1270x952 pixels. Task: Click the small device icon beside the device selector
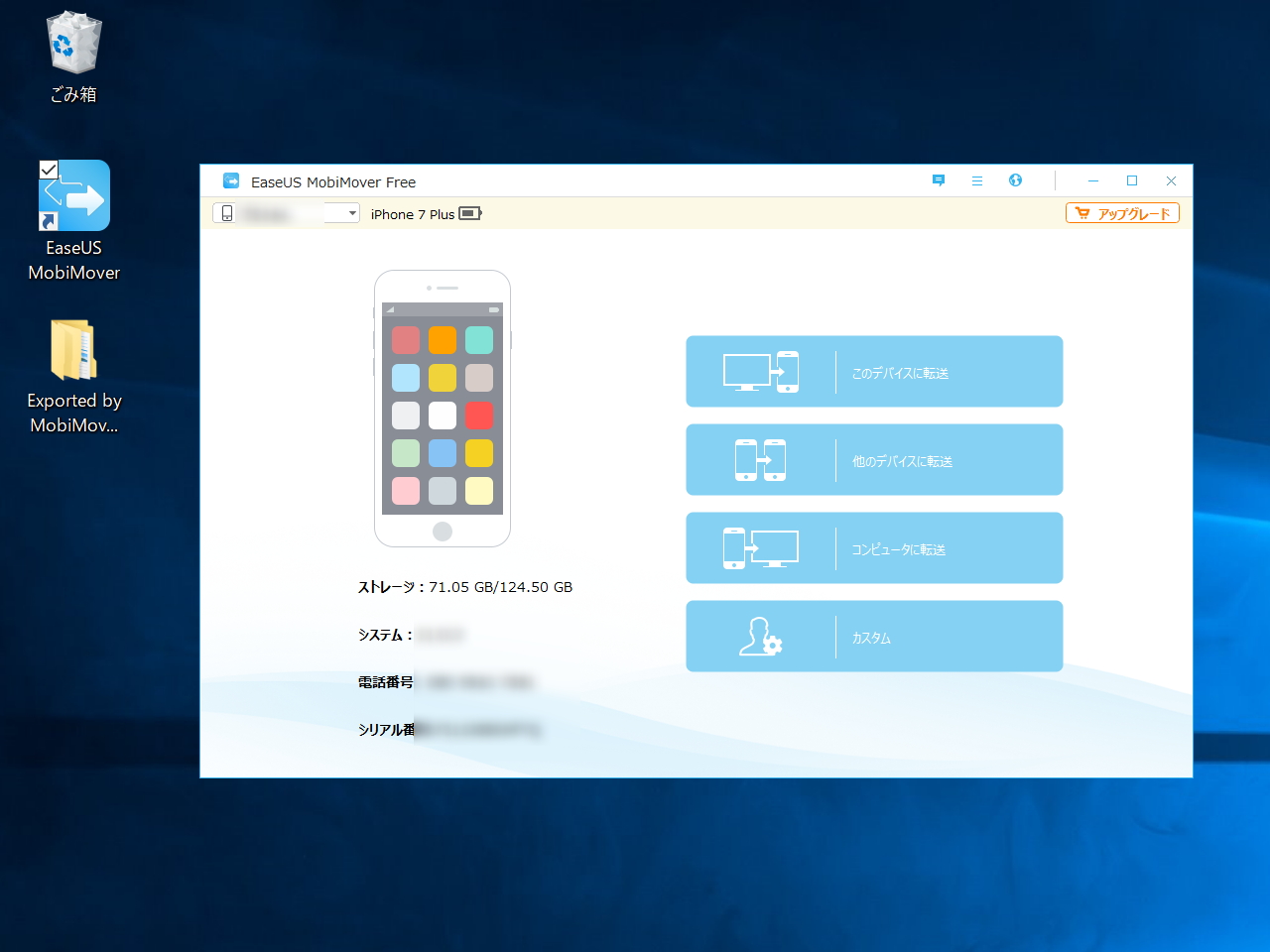click(224, 212)
